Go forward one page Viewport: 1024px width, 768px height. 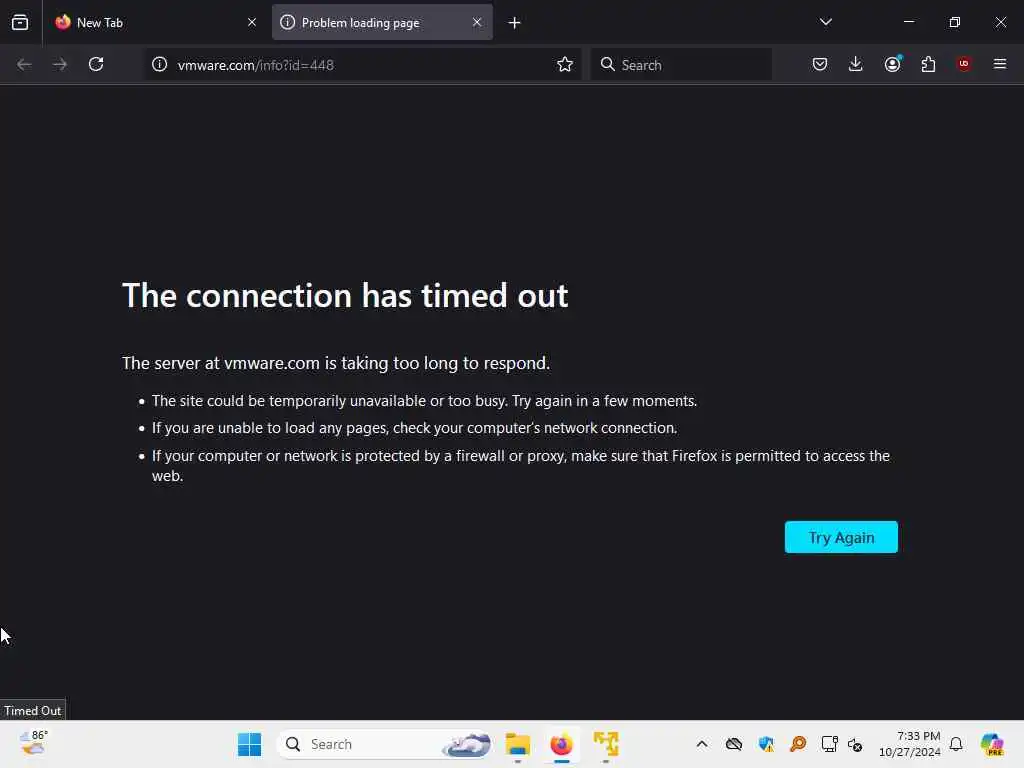(60, 64)
